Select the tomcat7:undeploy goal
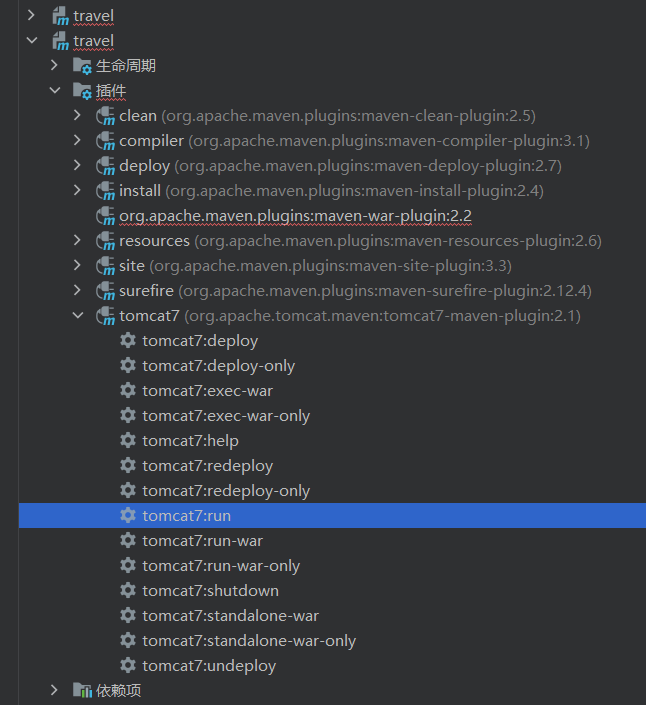Image resolution: width=646 pixels, height=705 pixels. click(209, 666)
